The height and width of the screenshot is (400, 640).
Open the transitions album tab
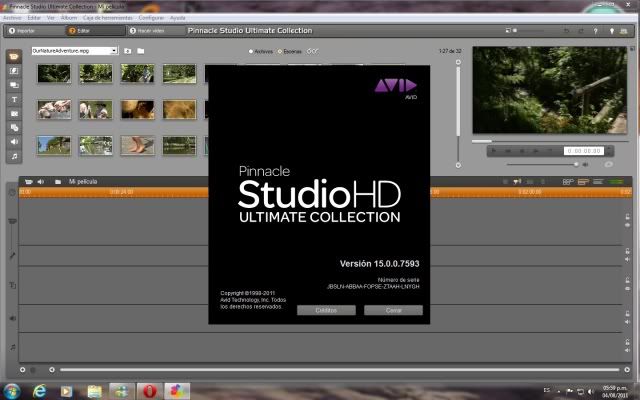pyautogui.click(x=15, y=71)
